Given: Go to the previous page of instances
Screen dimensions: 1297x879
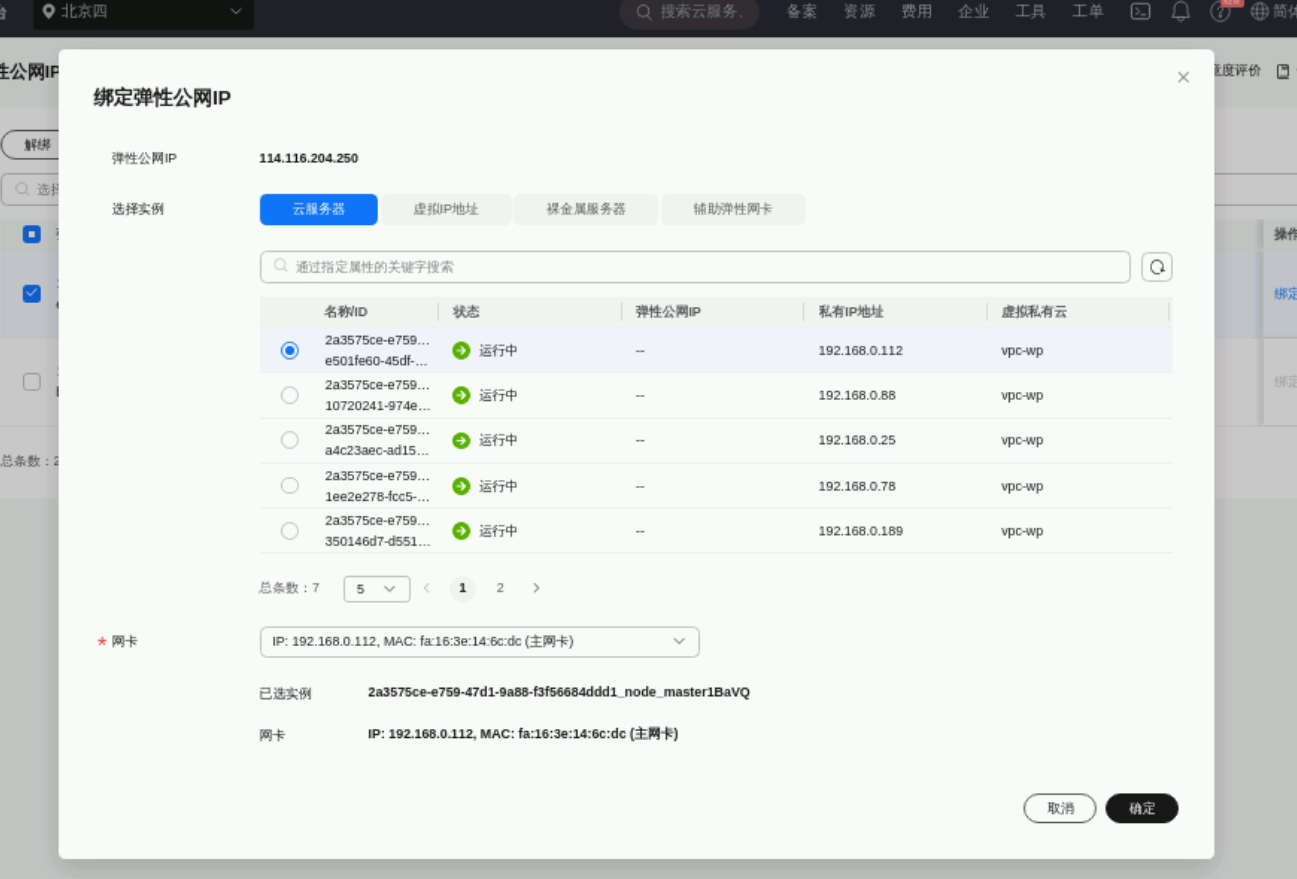Looking at the screenshot, I should (x=427, y=588).
